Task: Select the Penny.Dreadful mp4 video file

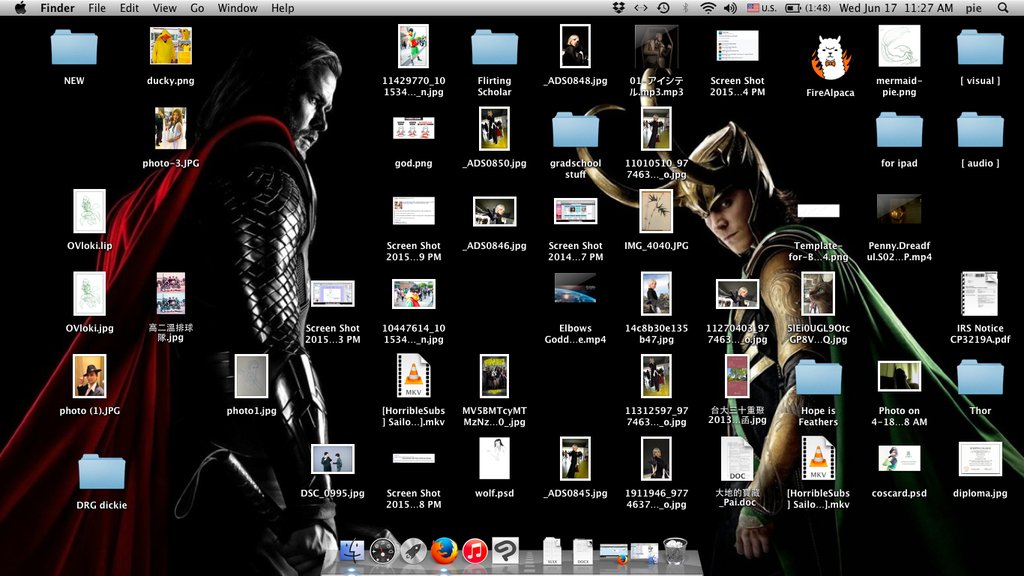Action: (x=899, y=227)
